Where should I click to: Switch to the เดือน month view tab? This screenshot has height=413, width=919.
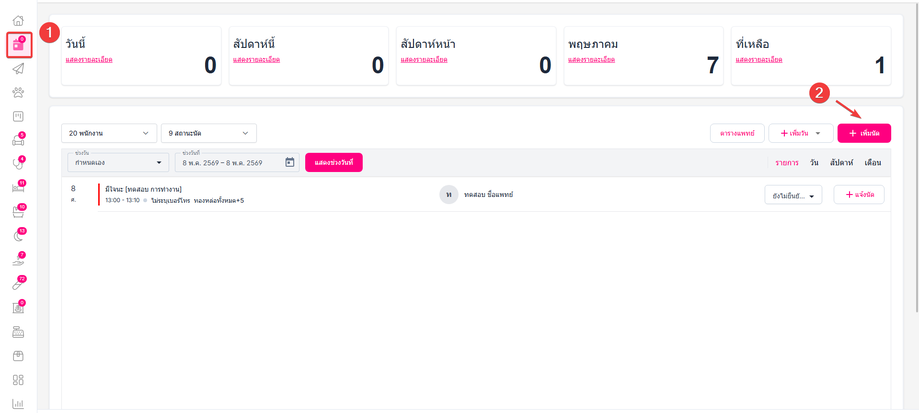click(x=873, y=162)
